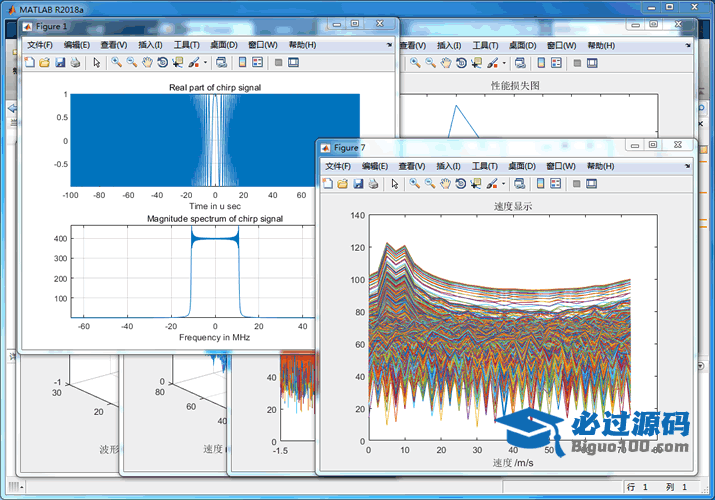Click New Figure icon in Figure 1 toolbar
The height and width of the screenshot is (500, 715).
coord(30,62)
